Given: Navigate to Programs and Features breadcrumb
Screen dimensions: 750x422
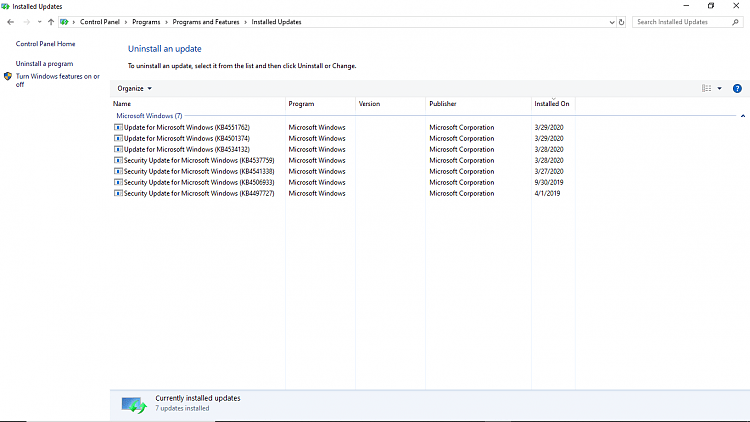Looking at the screenshot, I should click(206, 22).
